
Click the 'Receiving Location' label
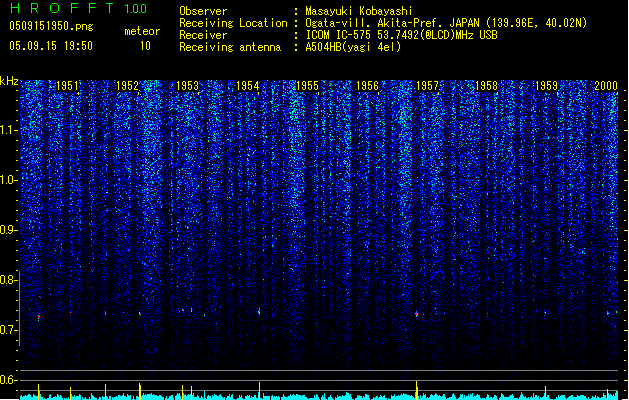(233, 23)
